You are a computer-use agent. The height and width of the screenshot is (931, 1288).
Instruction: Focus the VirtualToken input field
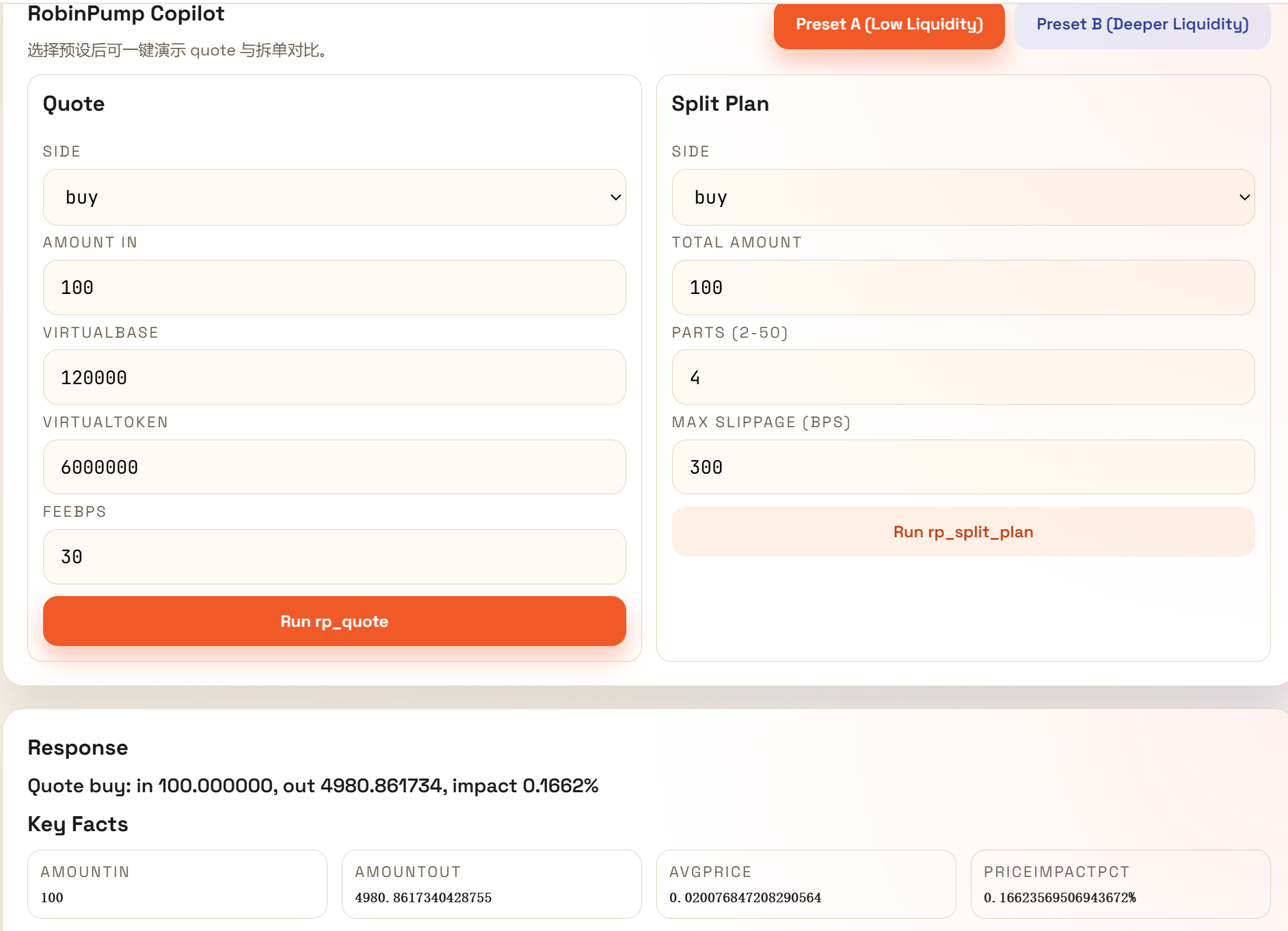pyautogui.click(x=334, y=468)
